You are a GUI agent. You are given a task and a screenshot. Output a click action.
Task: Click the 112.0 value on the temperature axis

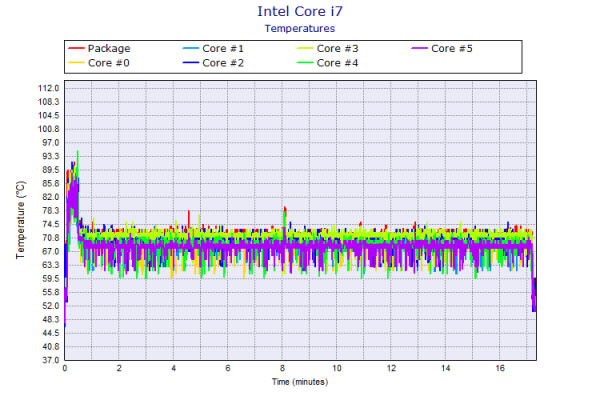[49, 88]
